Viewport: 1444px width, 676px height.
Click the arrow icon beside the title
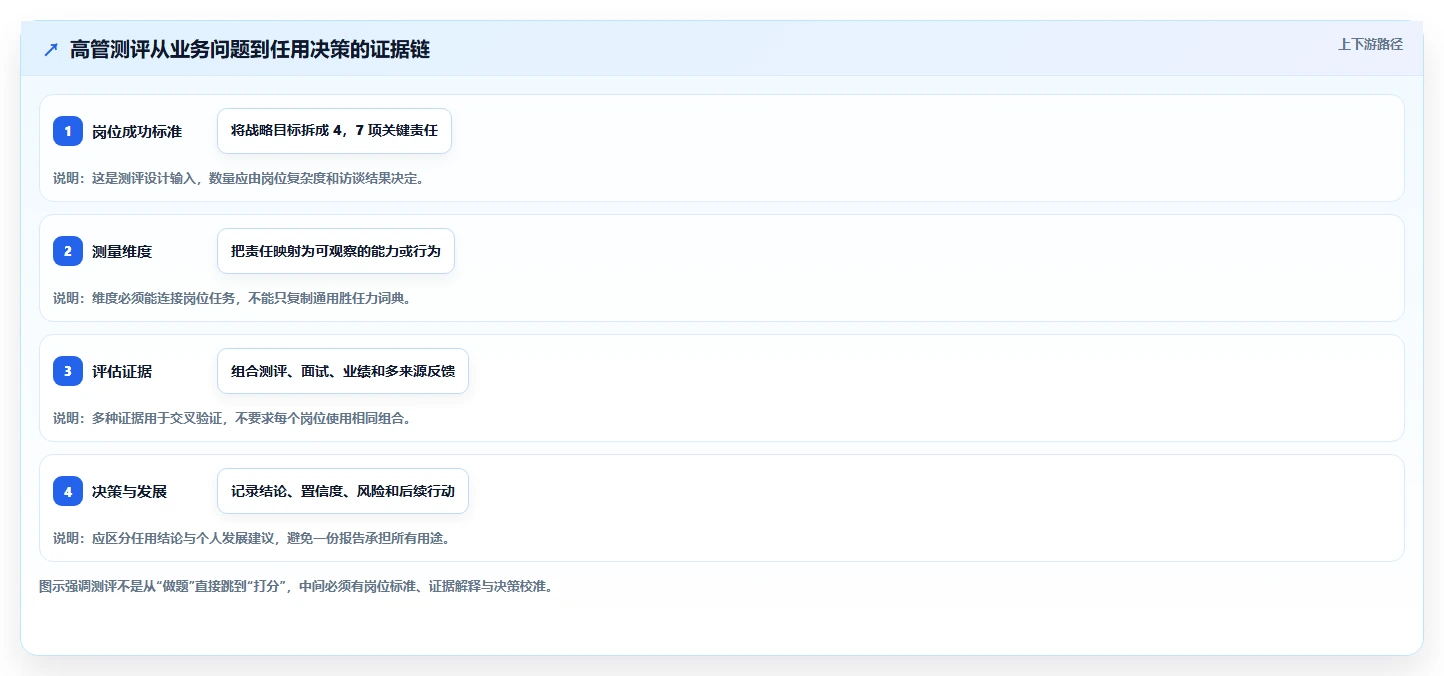[51, 50]
